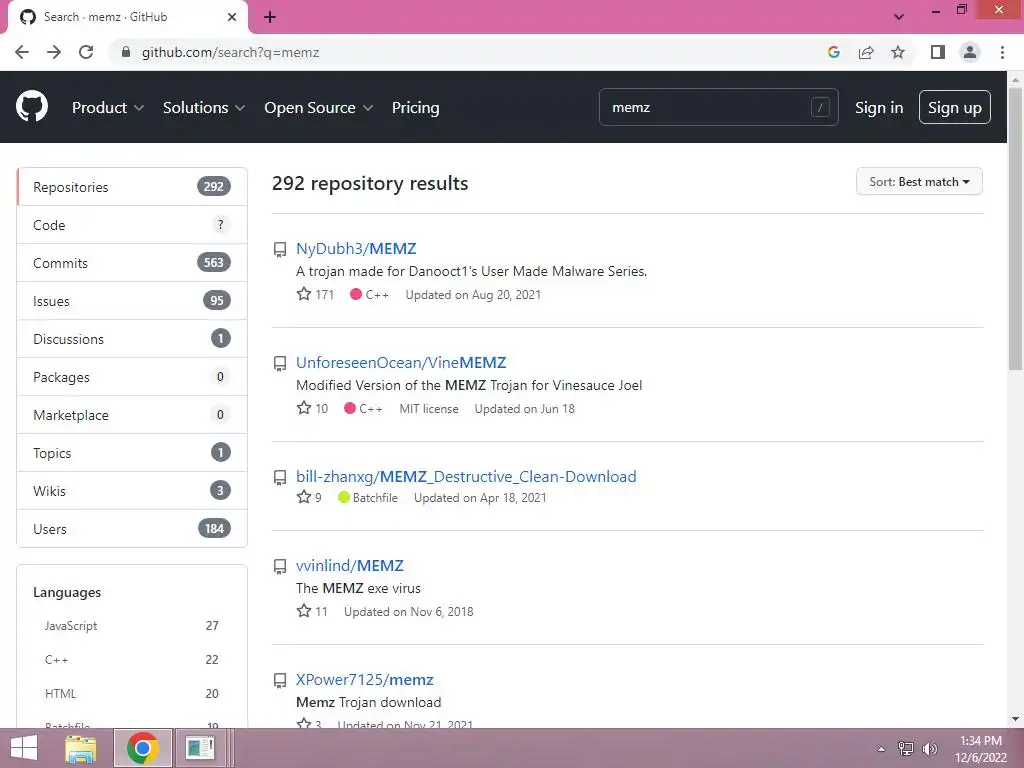The width and height of the screenshot is (1024, 768).
Task: Open Chrome three-dot menu
Action: point(1002,52)
